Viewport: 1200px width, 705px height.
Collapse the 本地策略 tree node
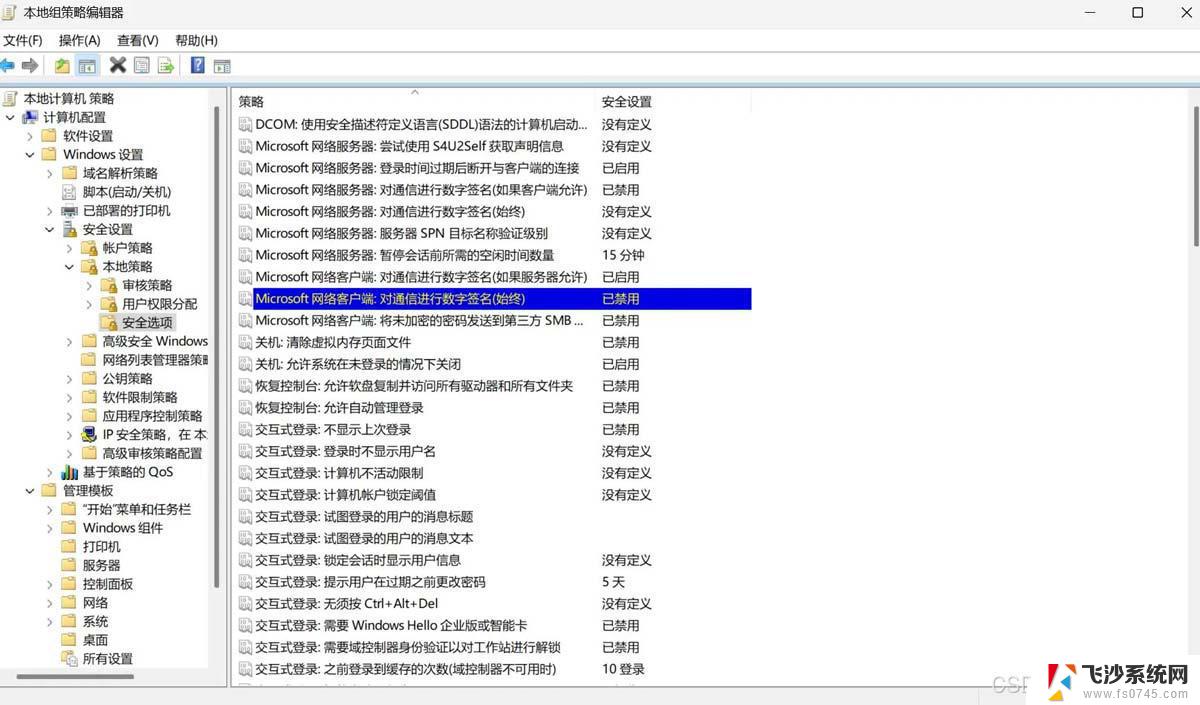tap(70, 267)
